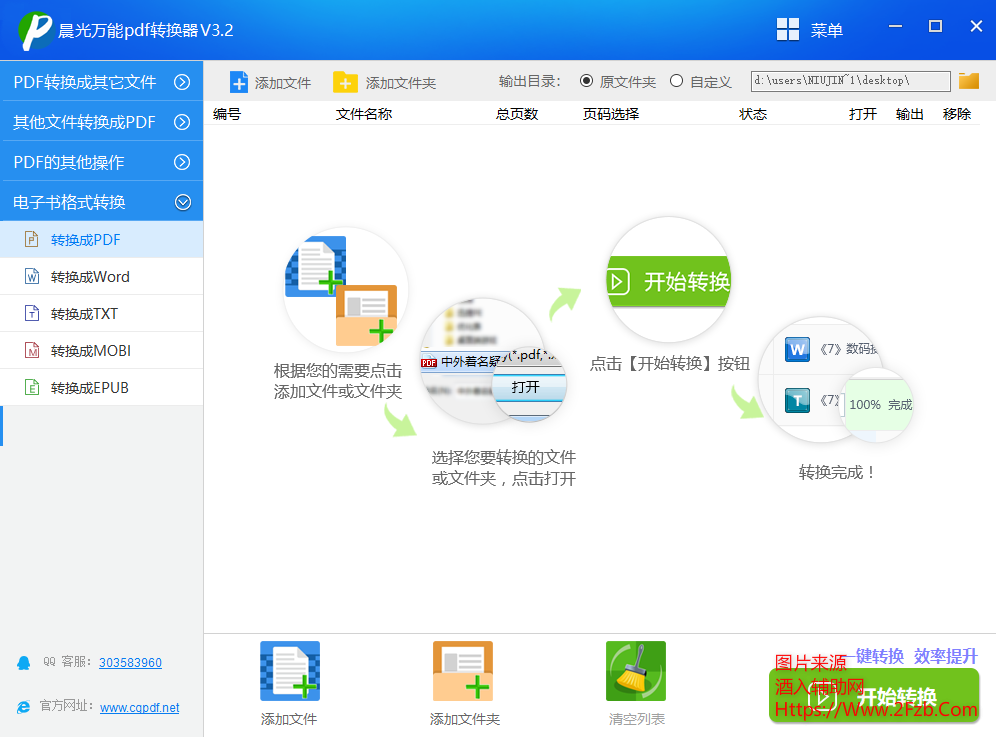Click the output directory path input field
The image size is (996, 737).
(850, 81)
